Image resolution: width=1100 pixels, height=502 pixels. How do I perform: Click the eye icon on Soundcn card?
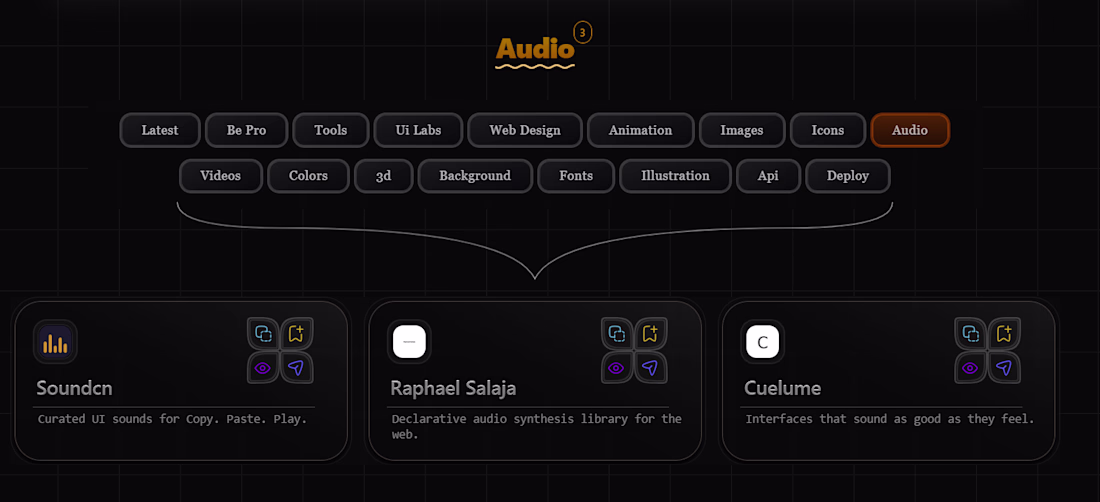click(264, 367)
